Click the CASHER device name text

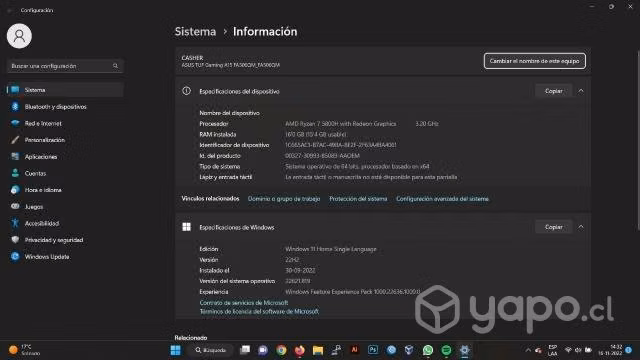[192, 58]
